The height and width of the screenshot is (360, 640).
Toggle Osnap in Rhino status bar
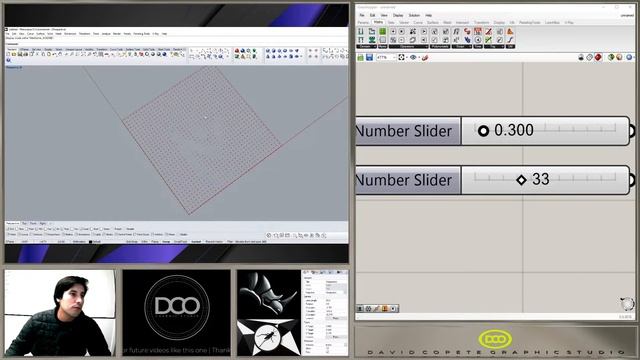[166, 242]
